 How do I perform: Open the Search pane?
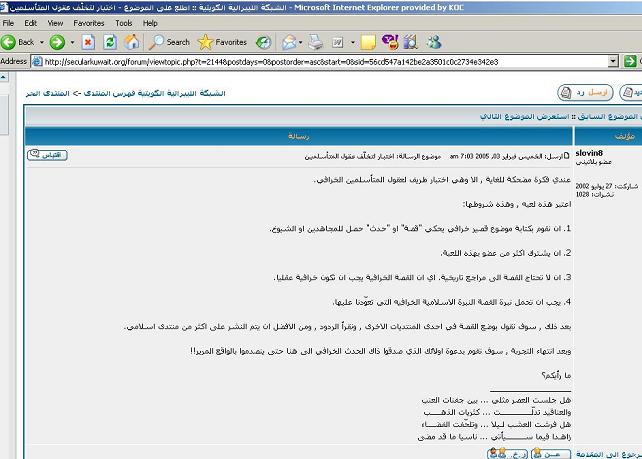169,42
